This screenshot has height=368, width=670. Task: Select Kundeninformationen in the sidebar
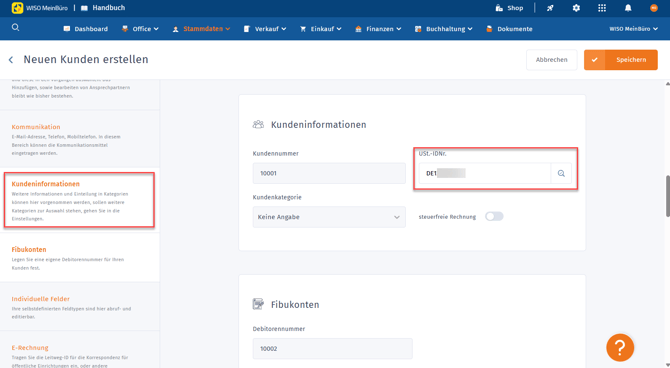tap(46, 184)
